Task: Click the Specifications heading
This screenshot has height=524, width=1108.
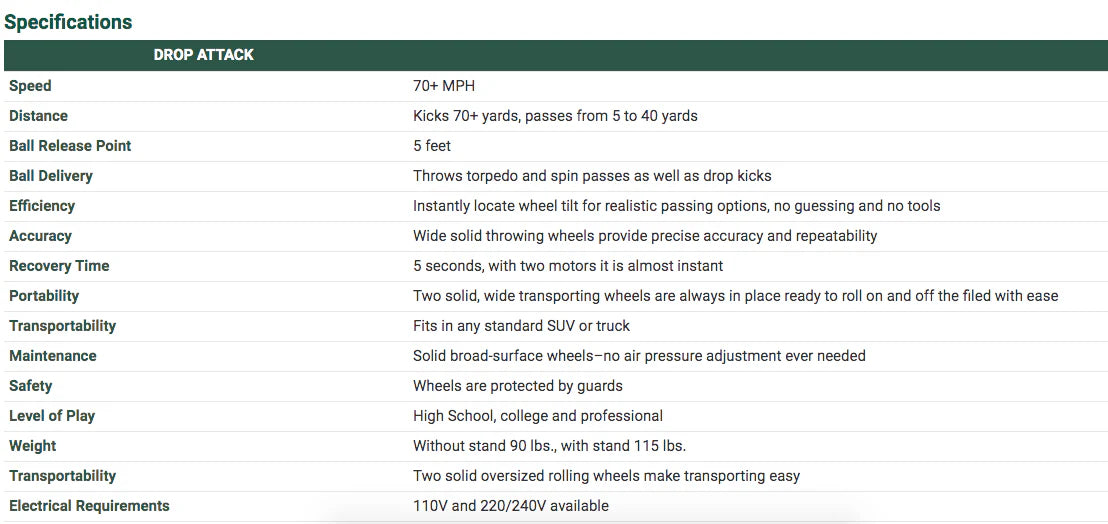Action: point(68,21)
